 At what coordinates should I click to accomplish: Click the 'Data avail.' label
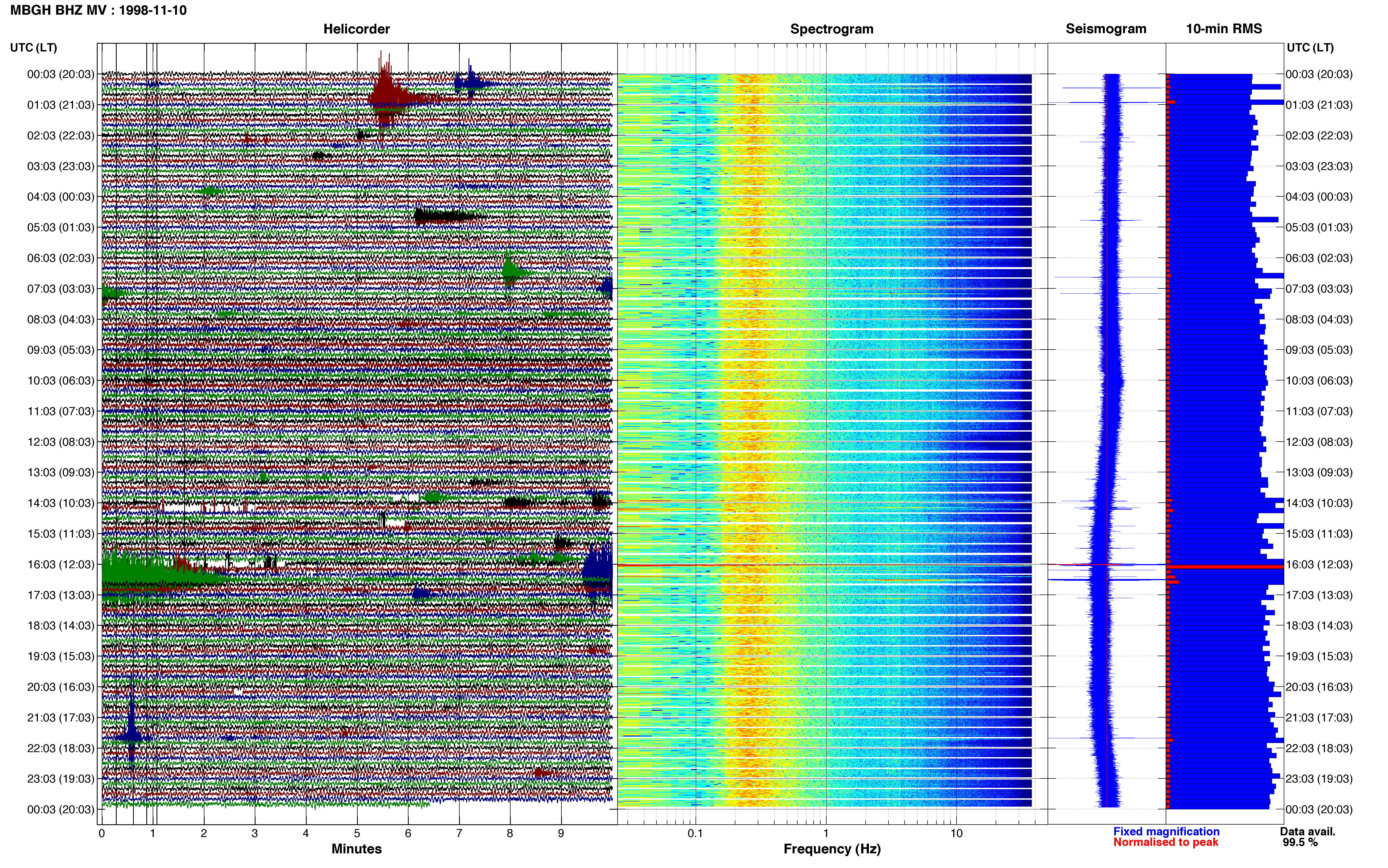tap(1308, 832)
